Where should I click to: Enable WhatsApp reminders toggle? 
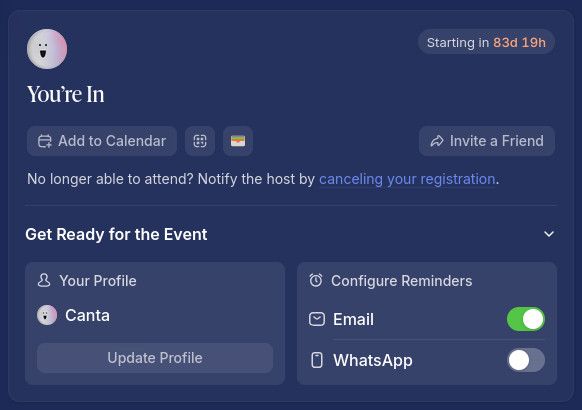coord(526,360)
